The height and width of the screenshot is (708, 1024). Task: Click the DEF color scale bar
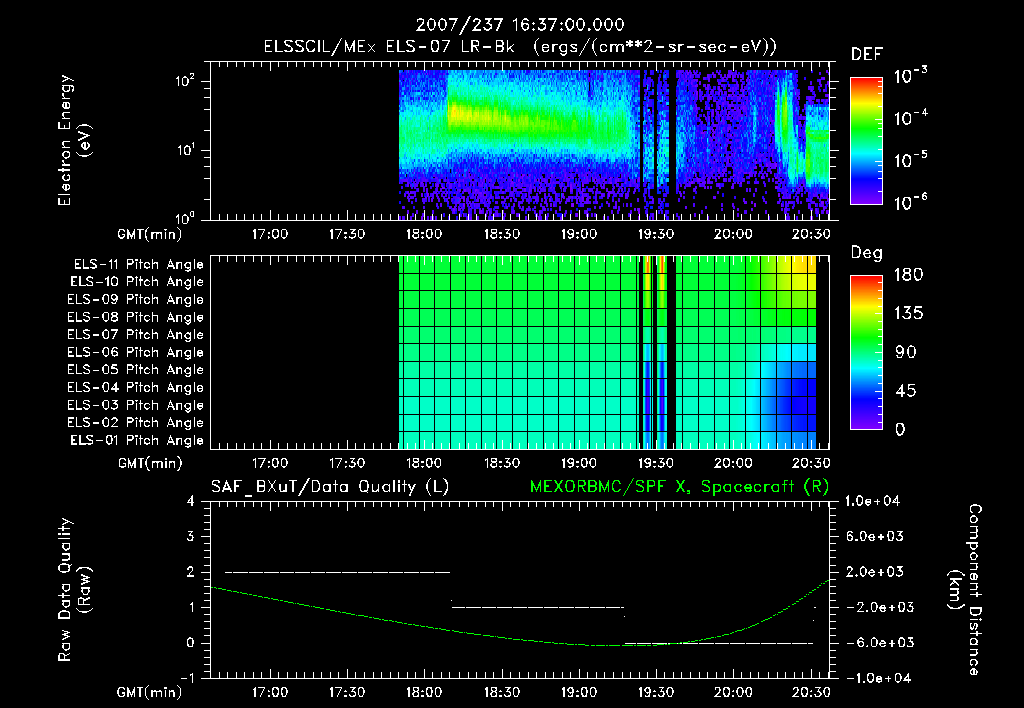[x=866, y=141]
